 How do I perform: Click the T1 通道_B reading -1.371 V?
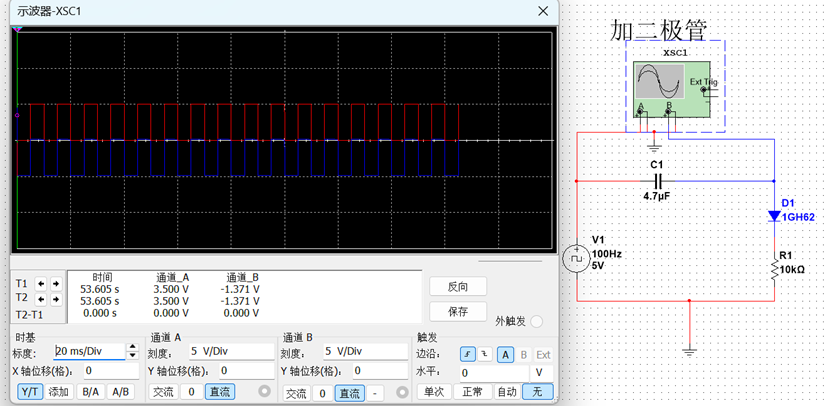click(x=240, y=290)
